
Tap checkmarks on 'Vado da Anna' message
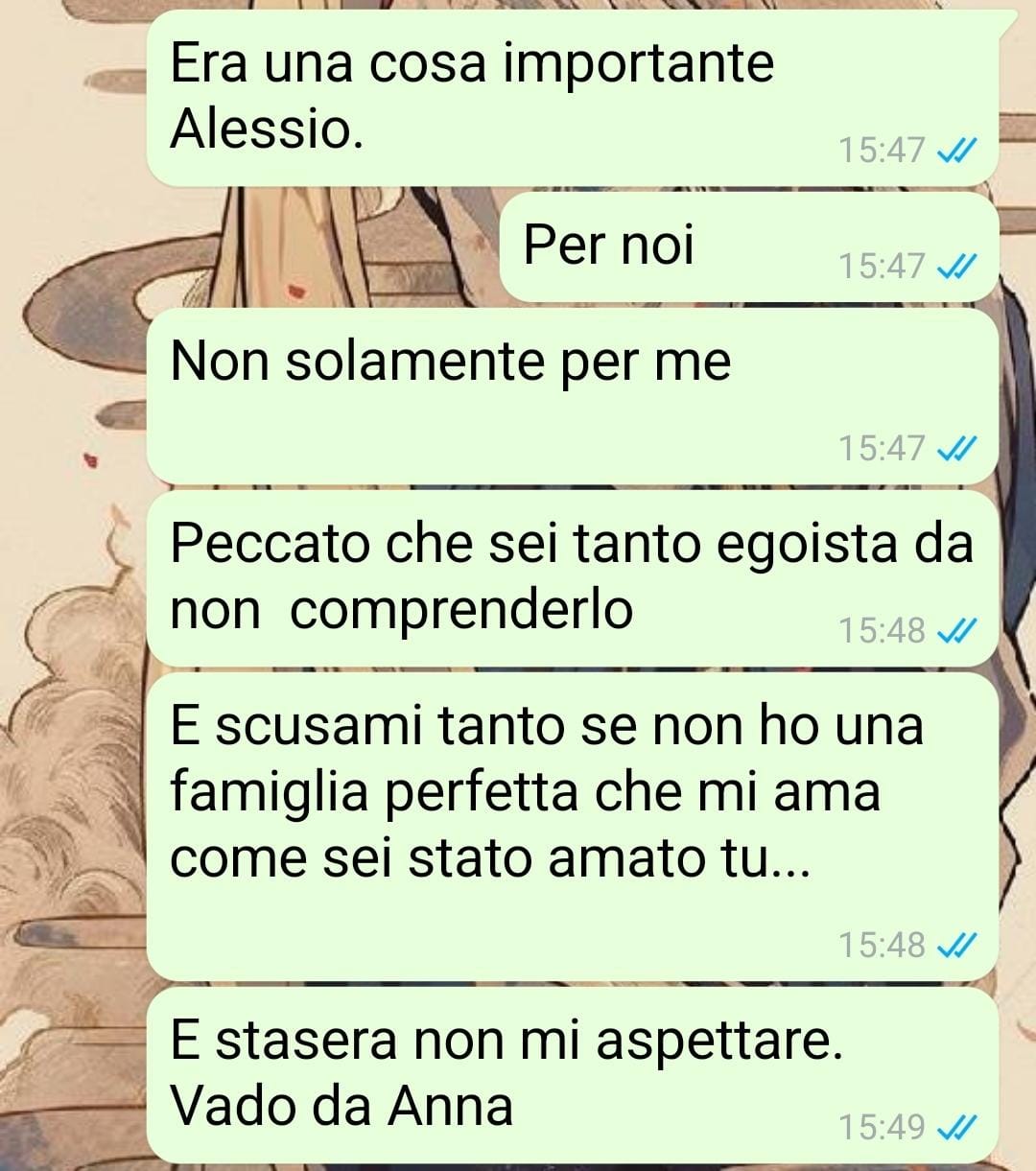955,1127
